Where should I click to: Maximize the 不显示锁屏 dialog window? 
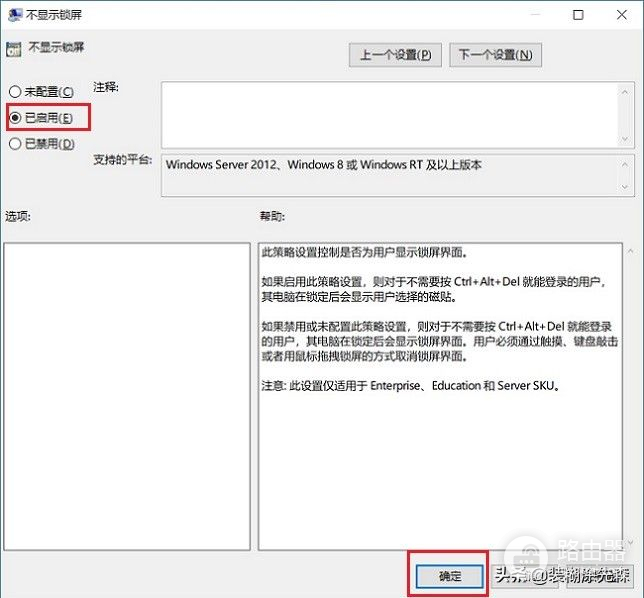tap(579, 15)
